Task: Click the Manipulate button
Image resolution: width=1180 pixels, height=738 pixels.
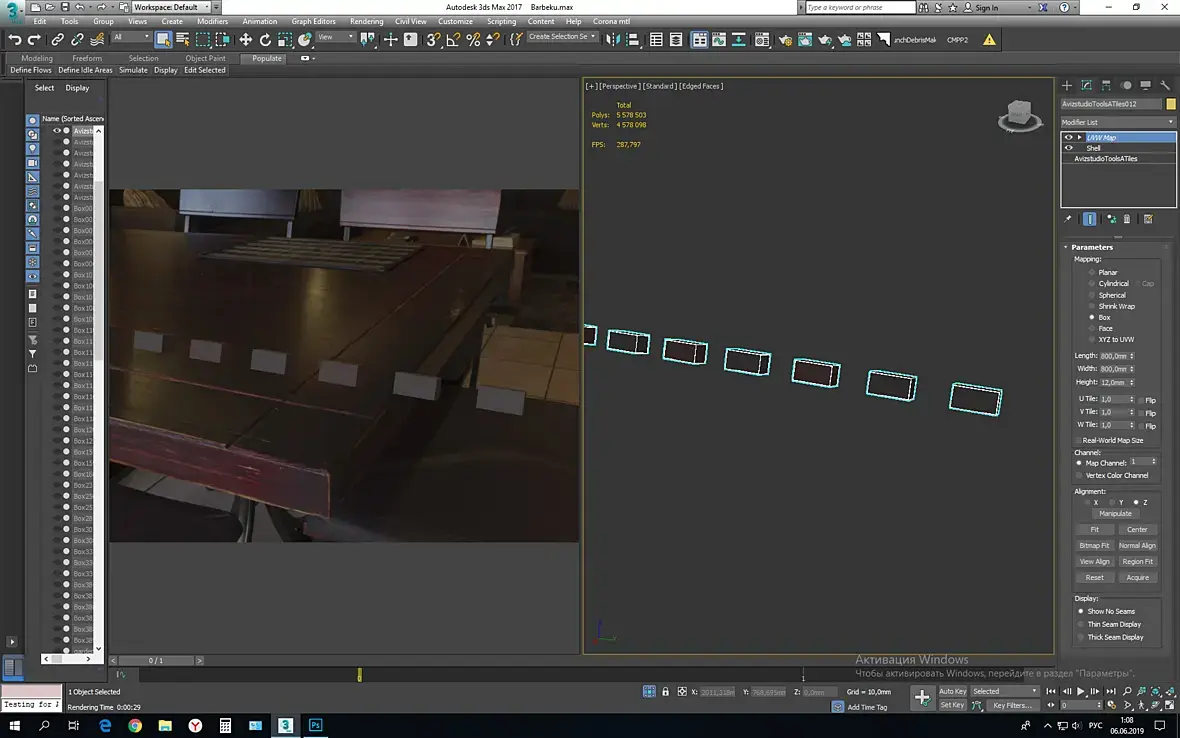Action: (1115, 514)
